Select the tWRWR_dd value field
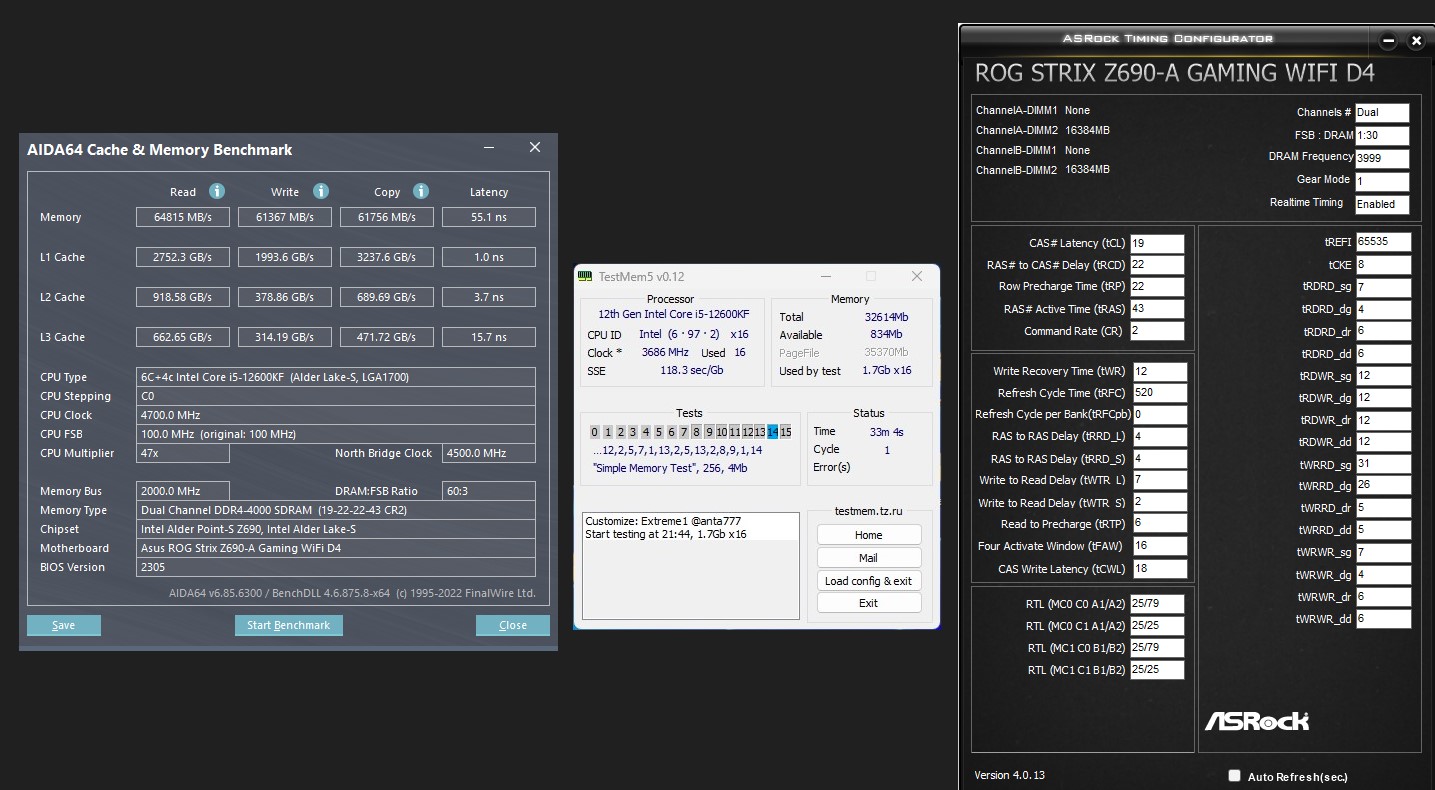The image size is (1435, 790). click(x=1383, y=619)
